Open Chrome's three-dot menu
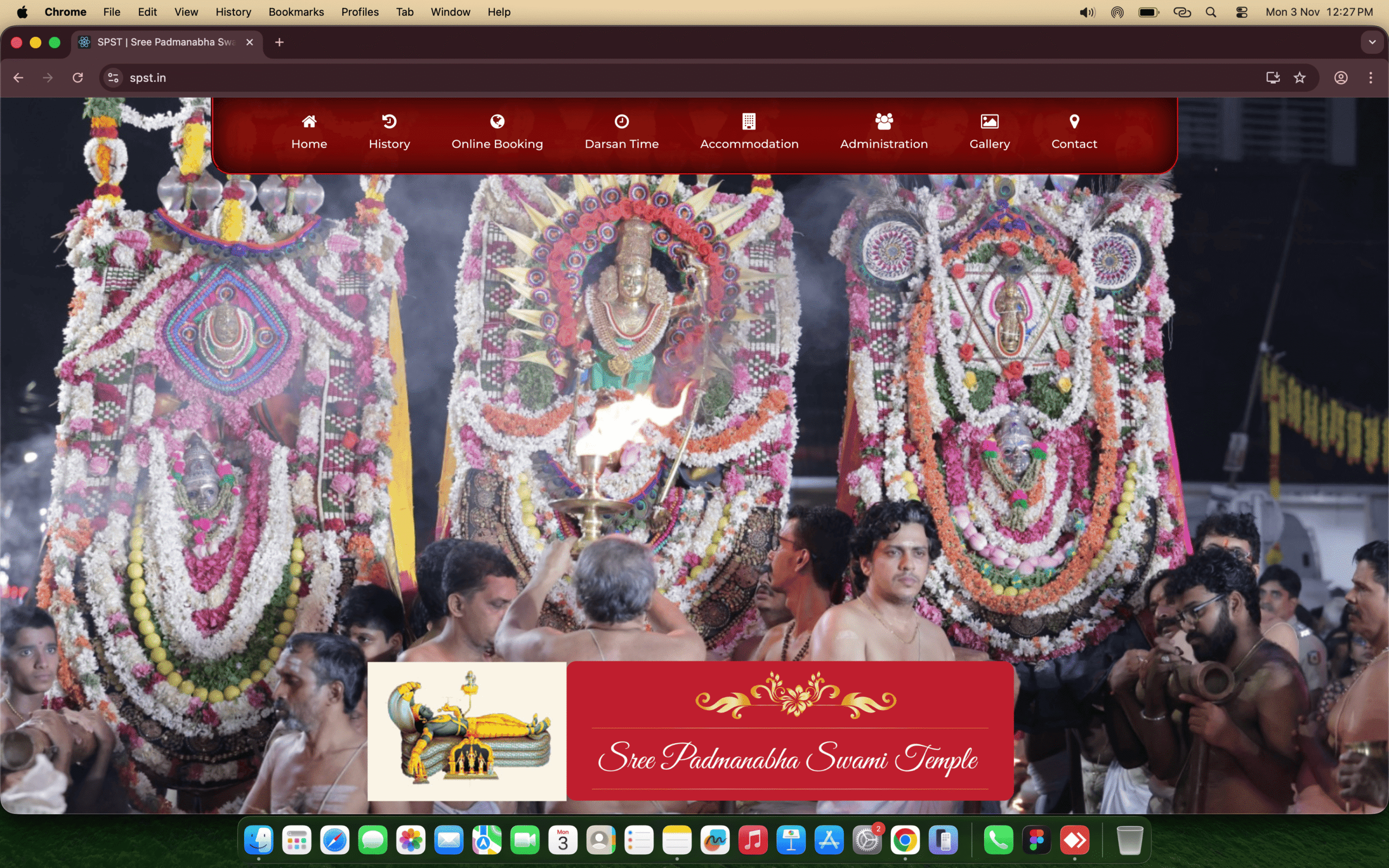Image resolution: width=1389 pixels, height=868 pixels. coord(1371,78)
